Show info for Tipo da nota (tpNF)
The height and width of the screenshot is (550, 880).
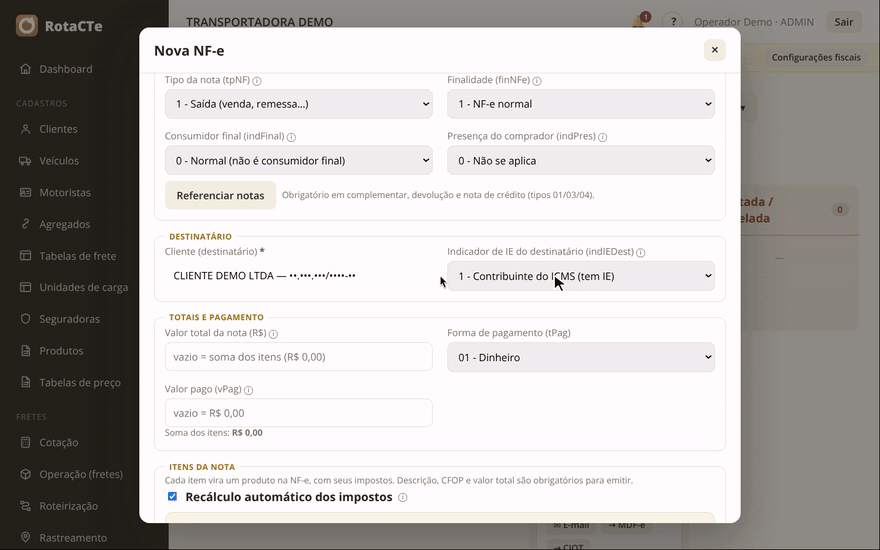point(257,81)
